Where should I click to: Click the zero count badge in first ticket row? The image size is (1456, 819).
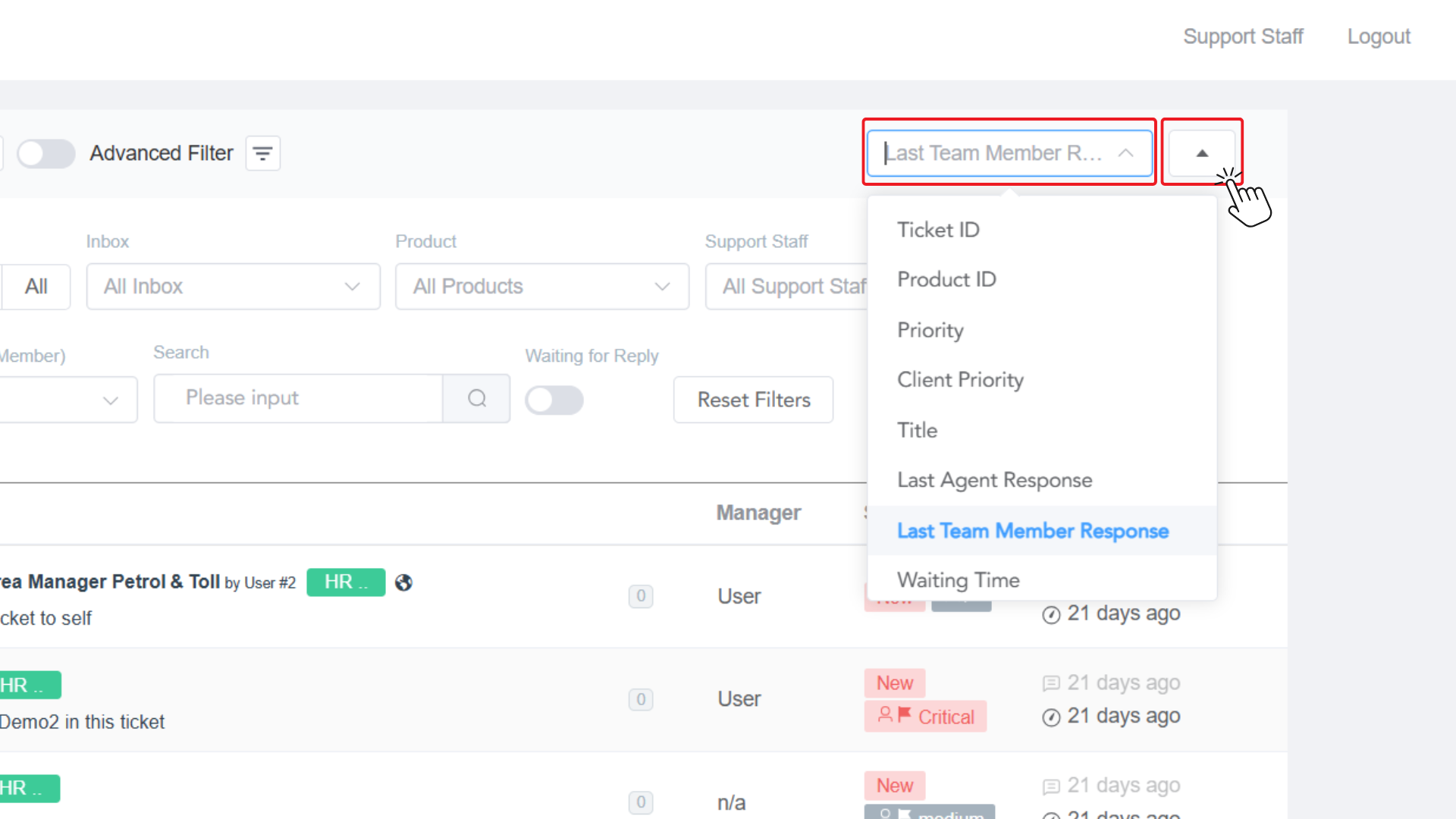(640, 596)
